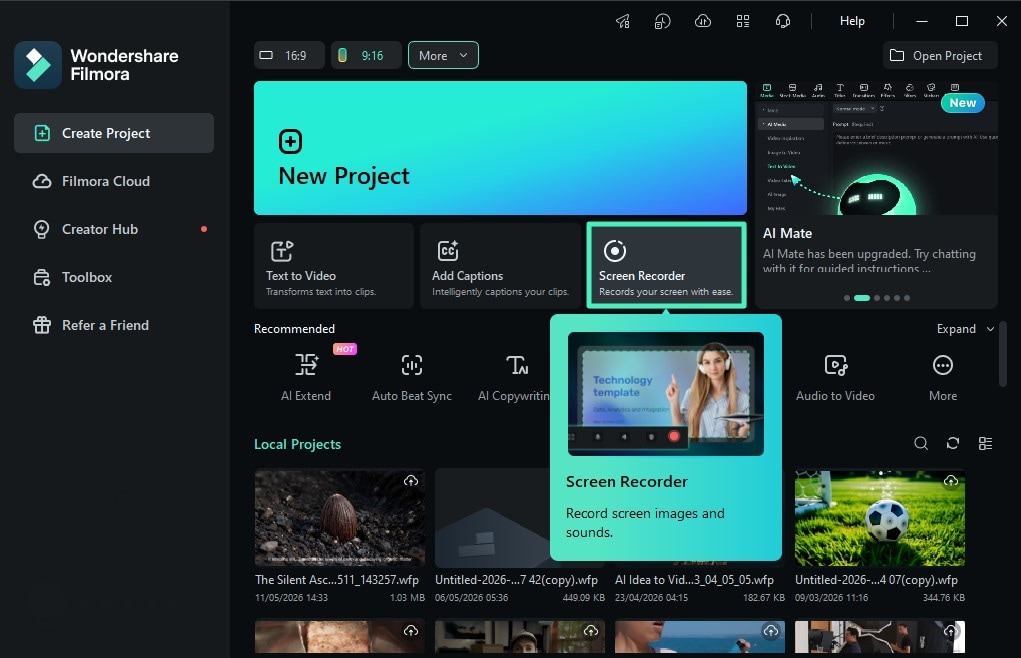1021x658 pixels.
Task: Open the More aspect ratio dropdown
Action: [x=443, y=55]
